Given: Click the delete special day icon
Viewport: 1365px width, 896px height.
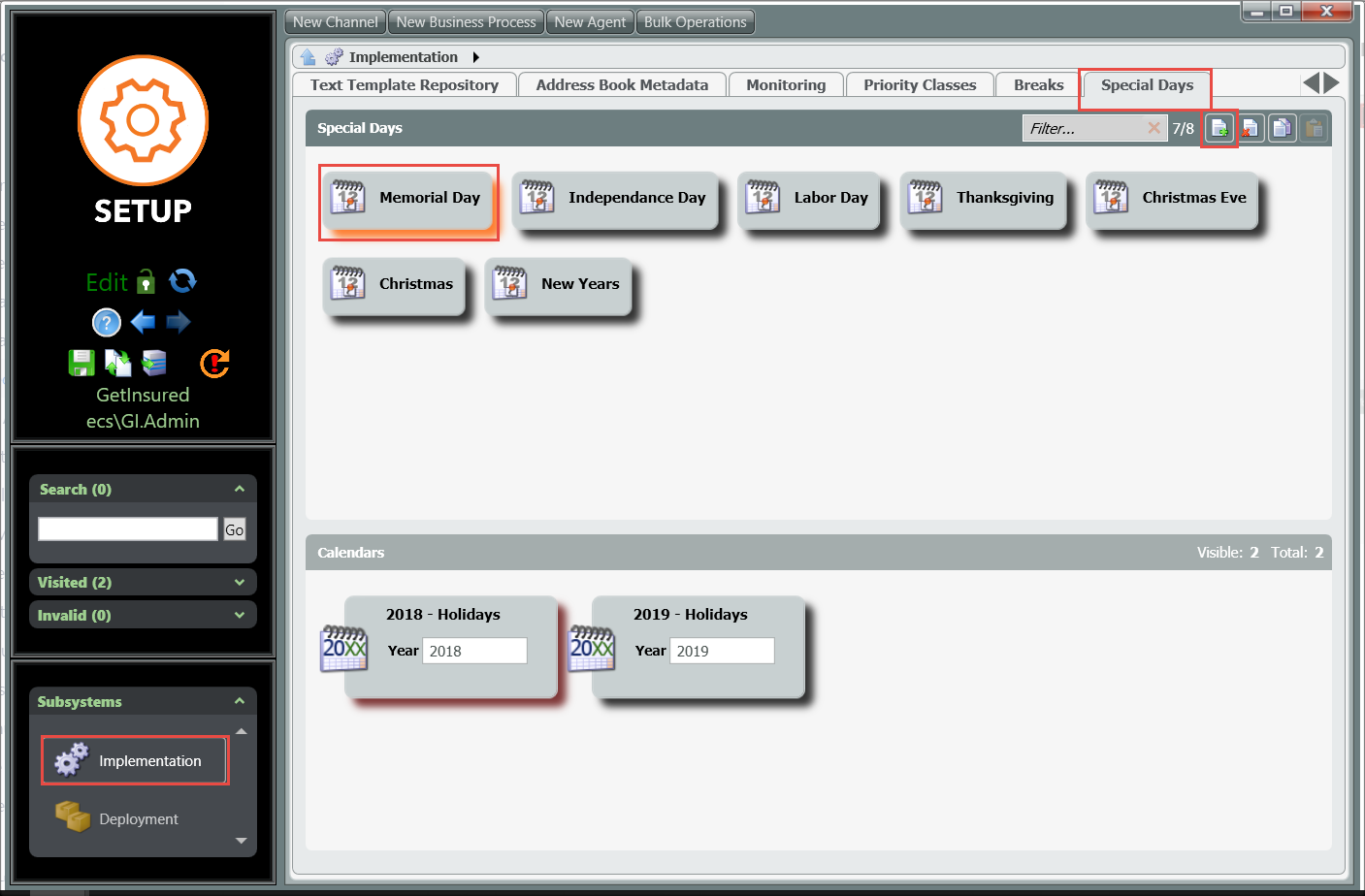Looking at the screenshot, I should [1251, 128].
